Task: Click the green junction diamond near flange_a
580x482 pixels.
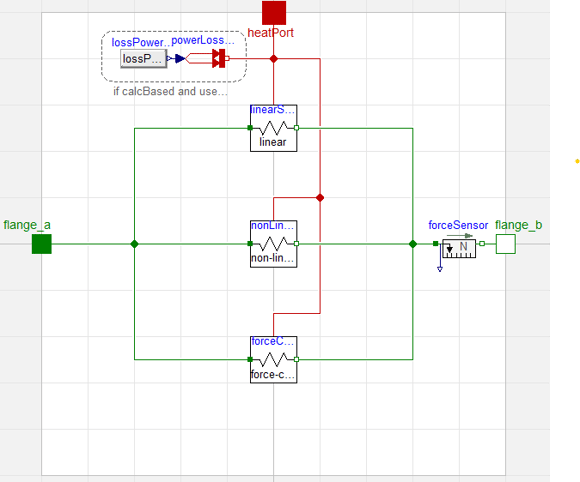Action: (135, 244)
